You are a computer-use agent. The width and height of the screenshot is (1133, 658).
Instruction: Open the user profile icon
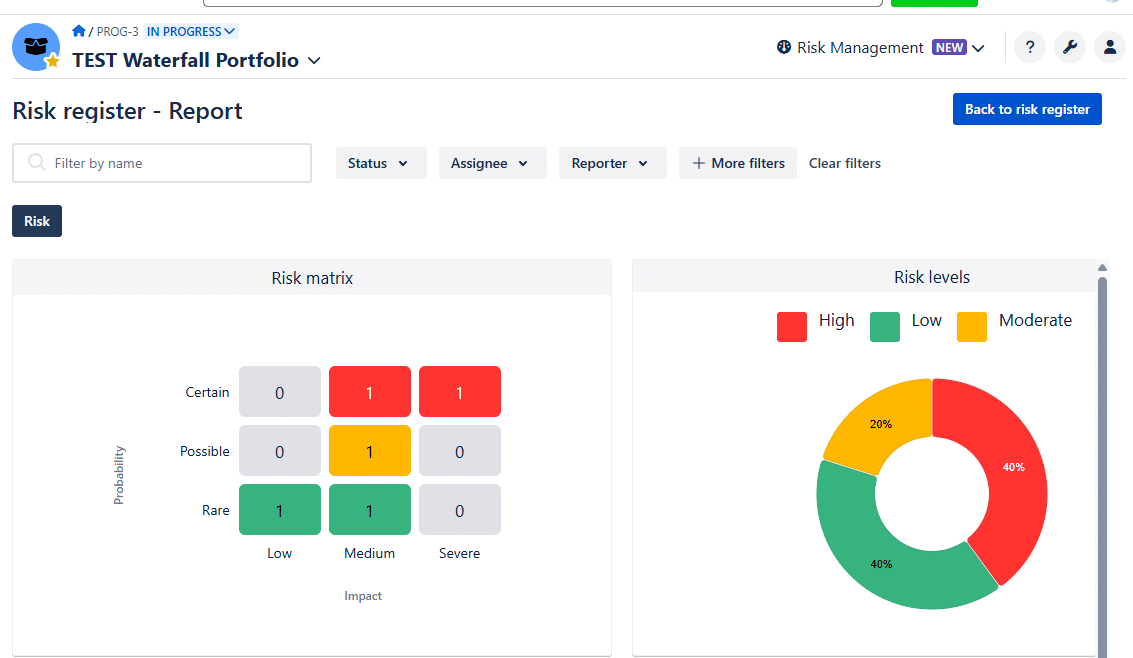[x=1109, y=47]
